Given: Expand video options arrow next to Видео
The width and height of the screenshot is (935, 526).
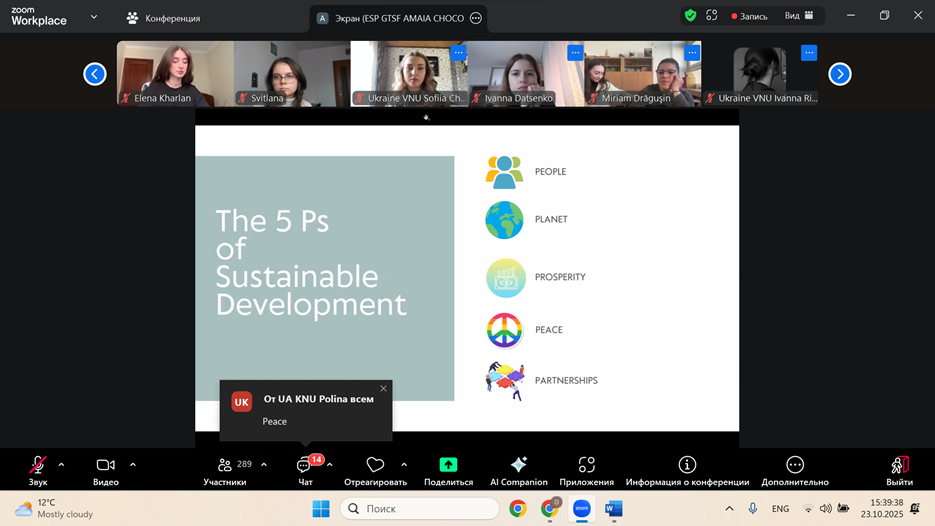Looking at the screenshot, I should click(132, 464).
